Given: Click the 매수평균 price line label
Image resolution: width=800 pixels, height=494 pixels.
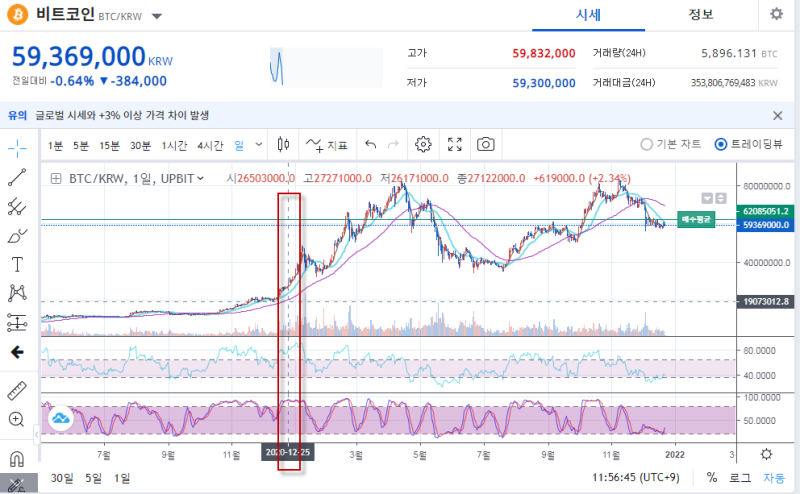Looking at the screenshot, I should [696, 219].
